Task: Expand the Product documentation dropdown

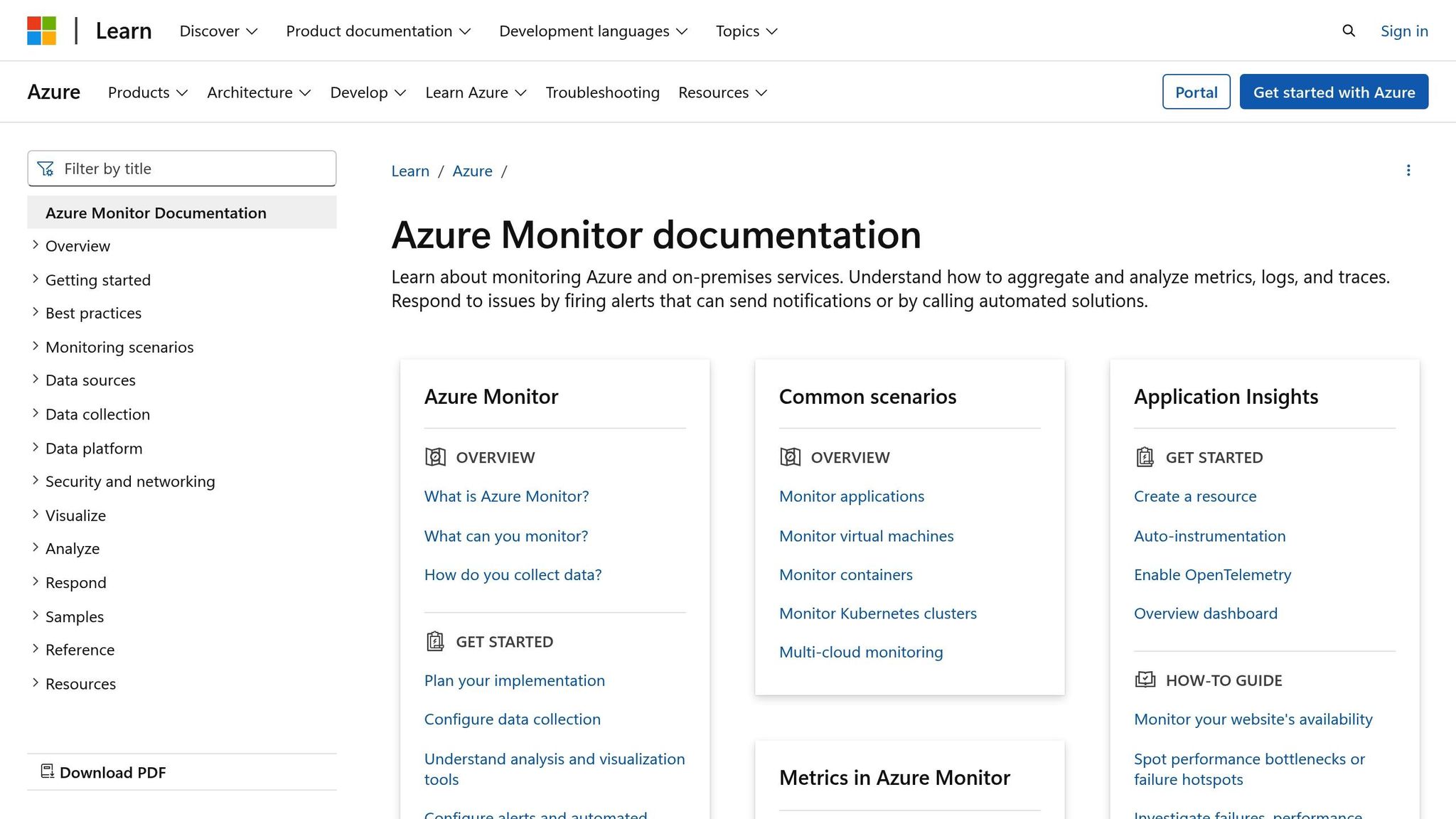Action: pyautogui.click(x=378, y=31)
